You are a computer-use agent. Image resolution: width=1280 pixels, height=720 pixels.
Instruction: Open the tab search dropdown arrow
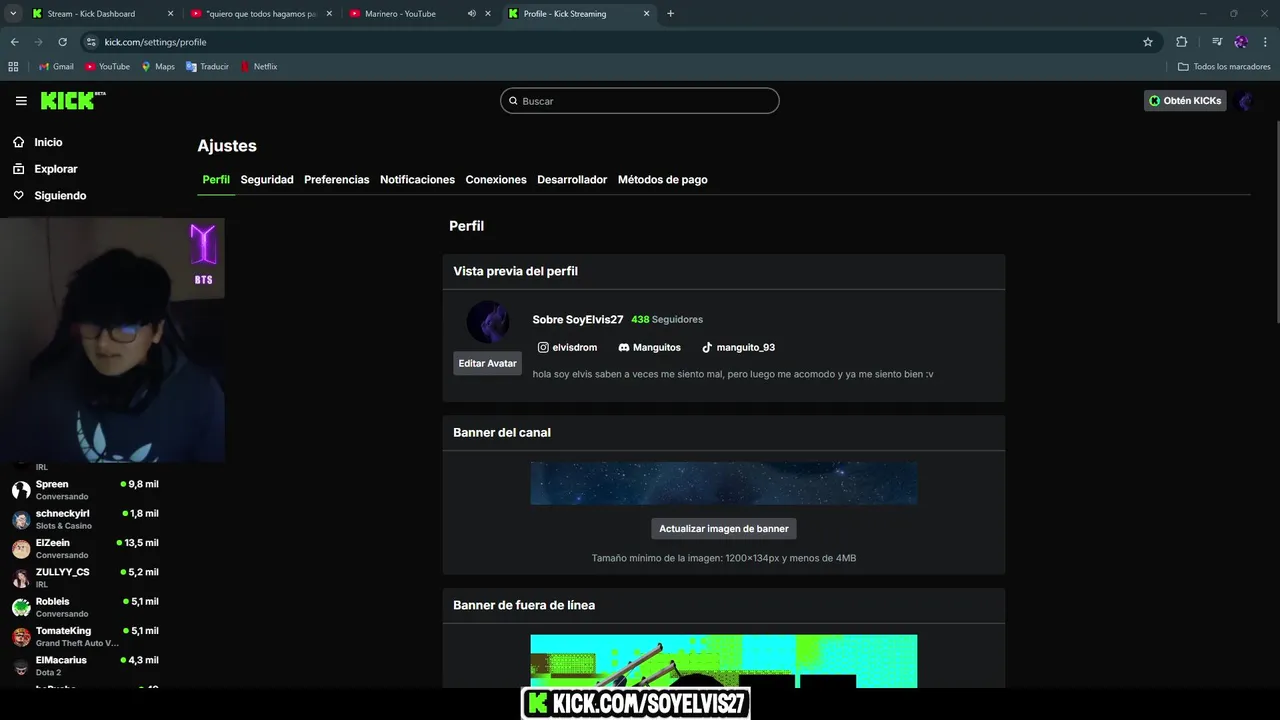pyautogui.click(x=13, y=14)
